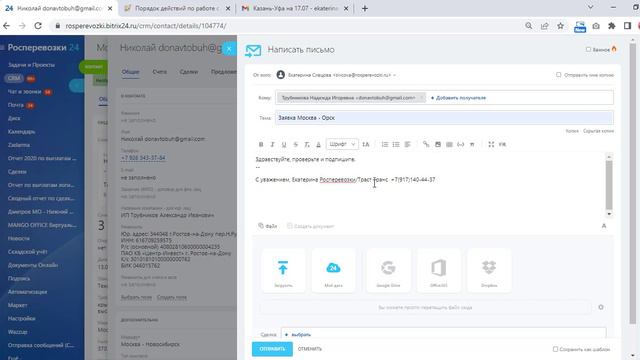Bookmark this page with the star icon
This screenshot has height=360, width=640.
[560, 26]
